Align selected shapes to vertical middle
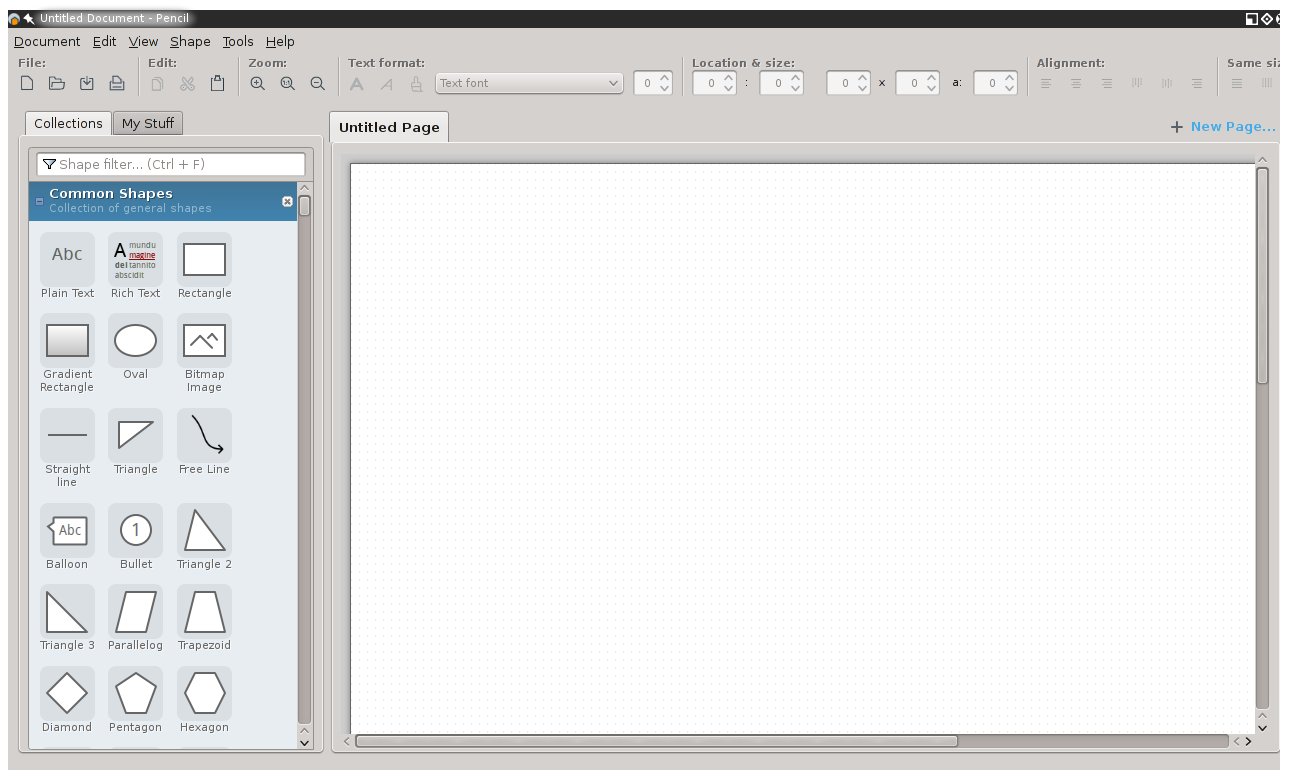Screen dimensions: 1296x778 tap(1166, 84)
